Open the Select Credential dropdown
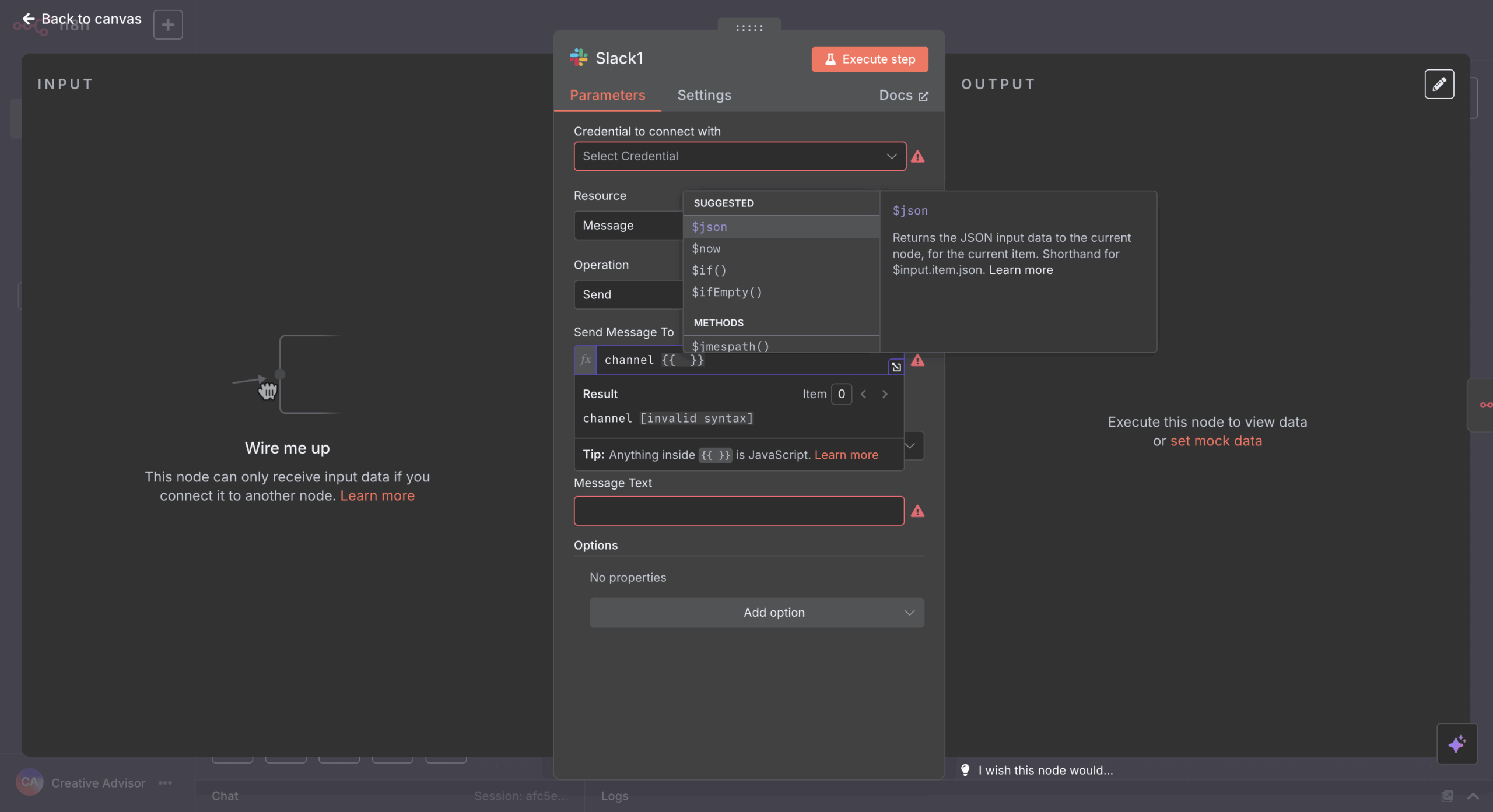The height and width of the screenshot is (812, 1493). tap(740, 156)
